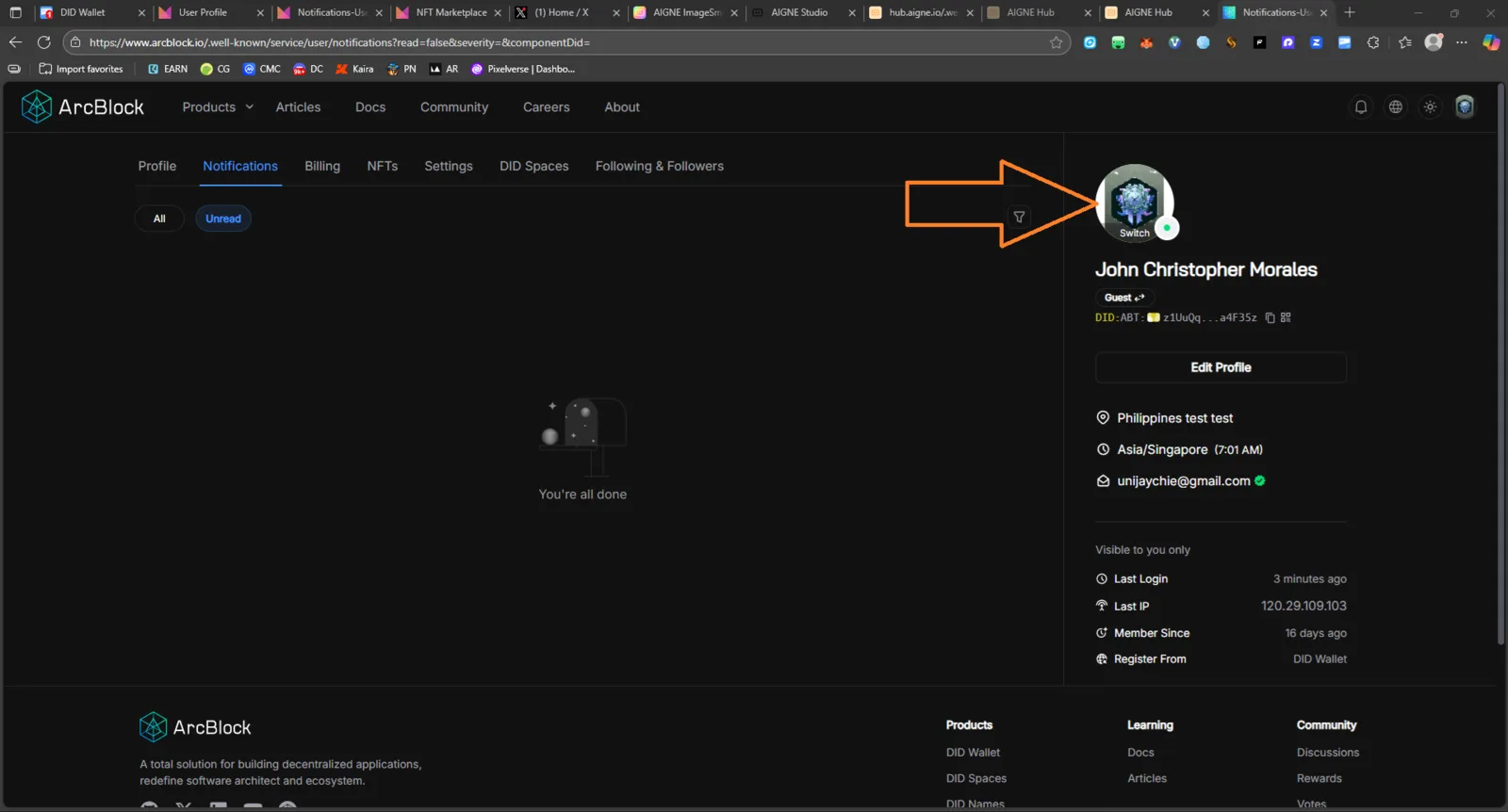Viewport: 1508px width, 812px height.
Task: Open the About page link
Action: (x=622, y=107)
